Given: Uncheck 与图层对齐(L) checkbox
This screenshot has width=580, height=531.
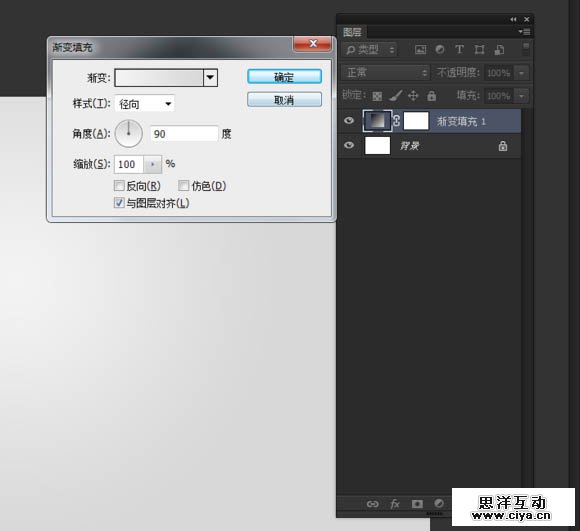Looking at the screenshot, I should [x=119, y=203].
